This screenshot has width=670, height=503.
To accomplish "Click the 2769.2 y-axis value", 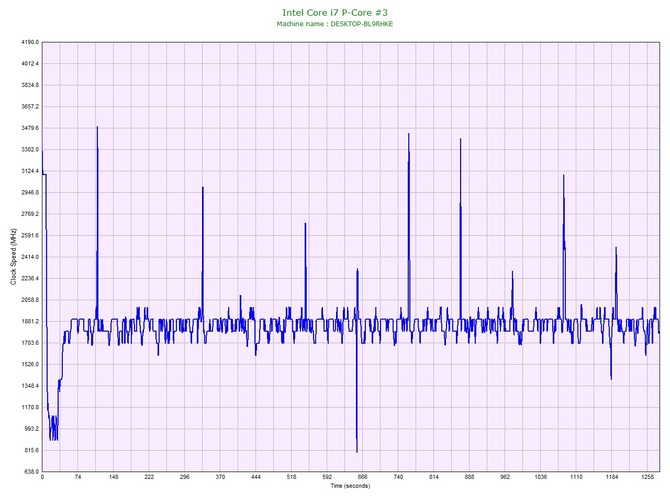I will [x=30, y=214].
